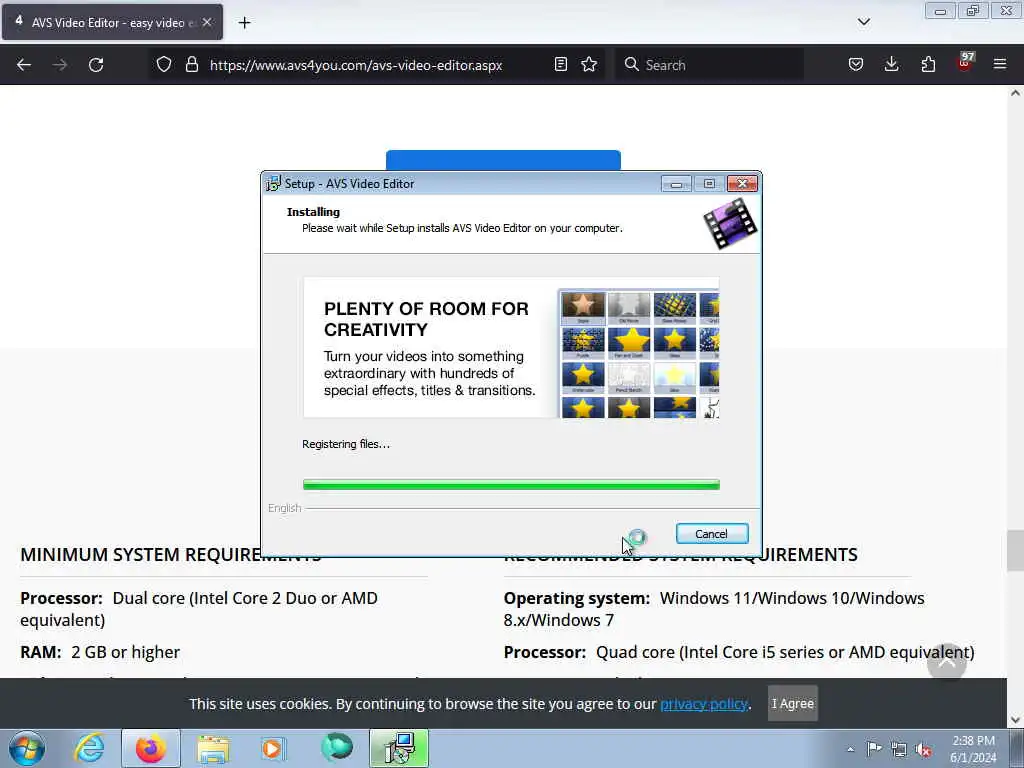
Task: Click the page scrollbar down arrow
Action: 1015,720
